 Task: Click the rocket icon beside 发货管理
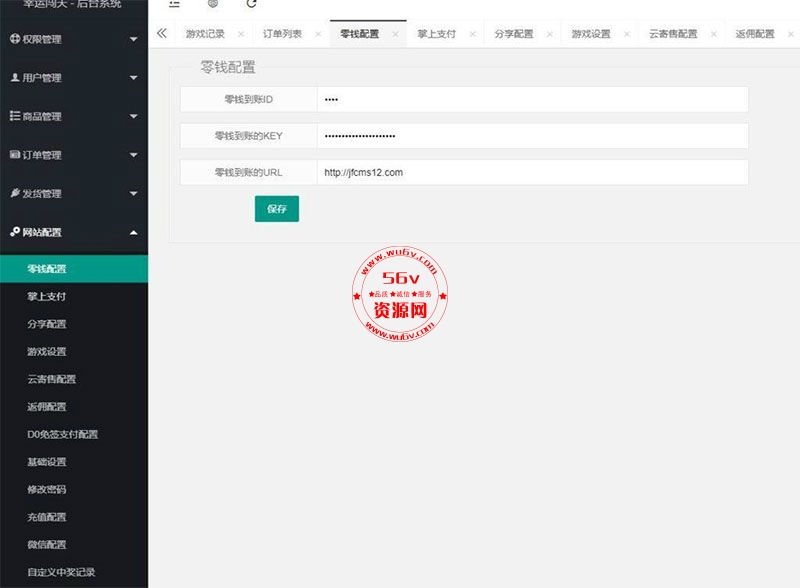15,193
